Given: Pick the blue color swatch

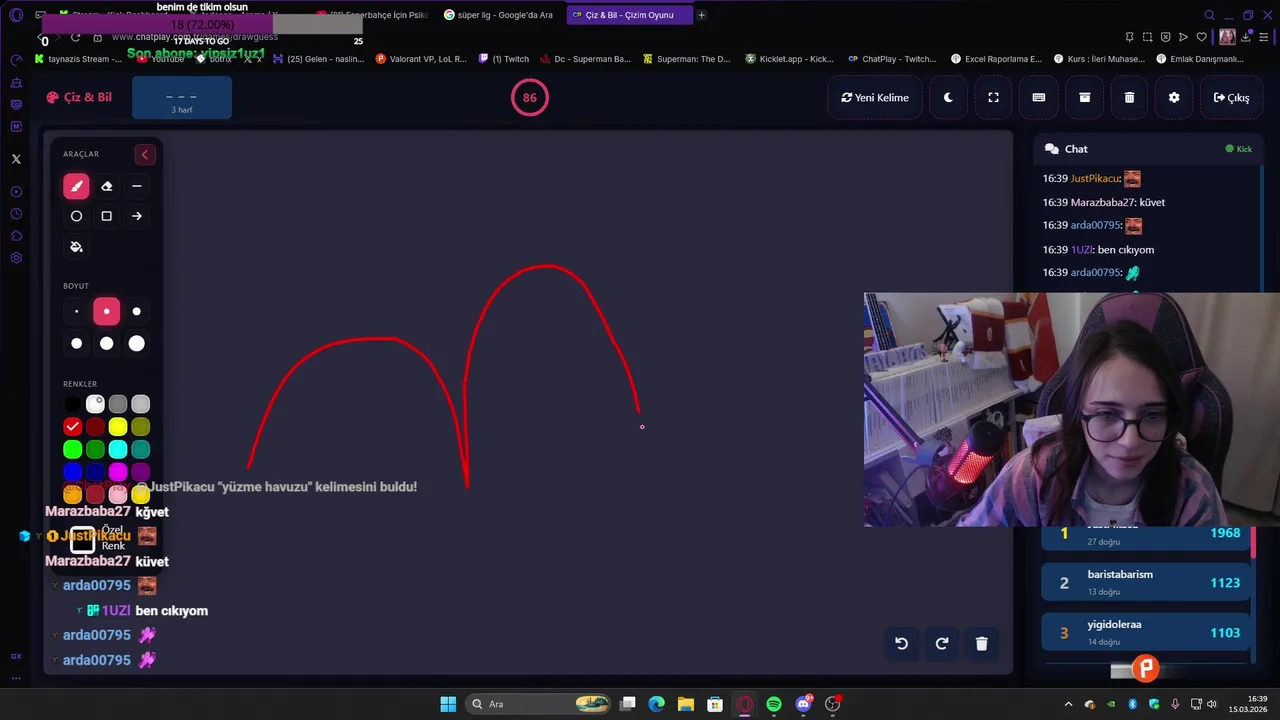Looking at the screenshot, I should click(72, 472).
